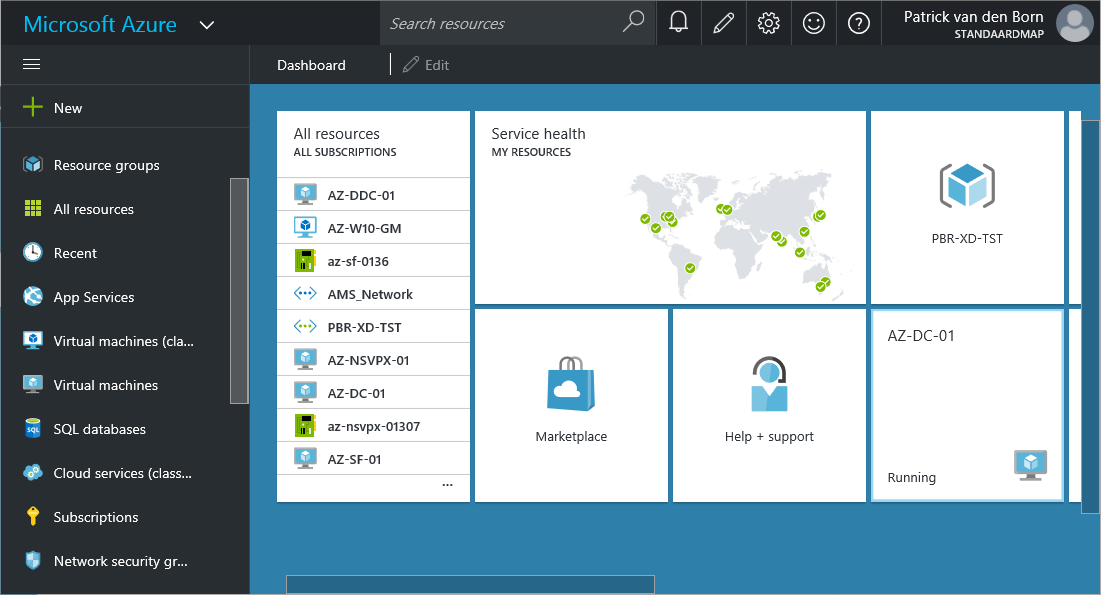The image size is (1101, 595).
Task: Open the help question mark icon
Action: click(858, 23)
